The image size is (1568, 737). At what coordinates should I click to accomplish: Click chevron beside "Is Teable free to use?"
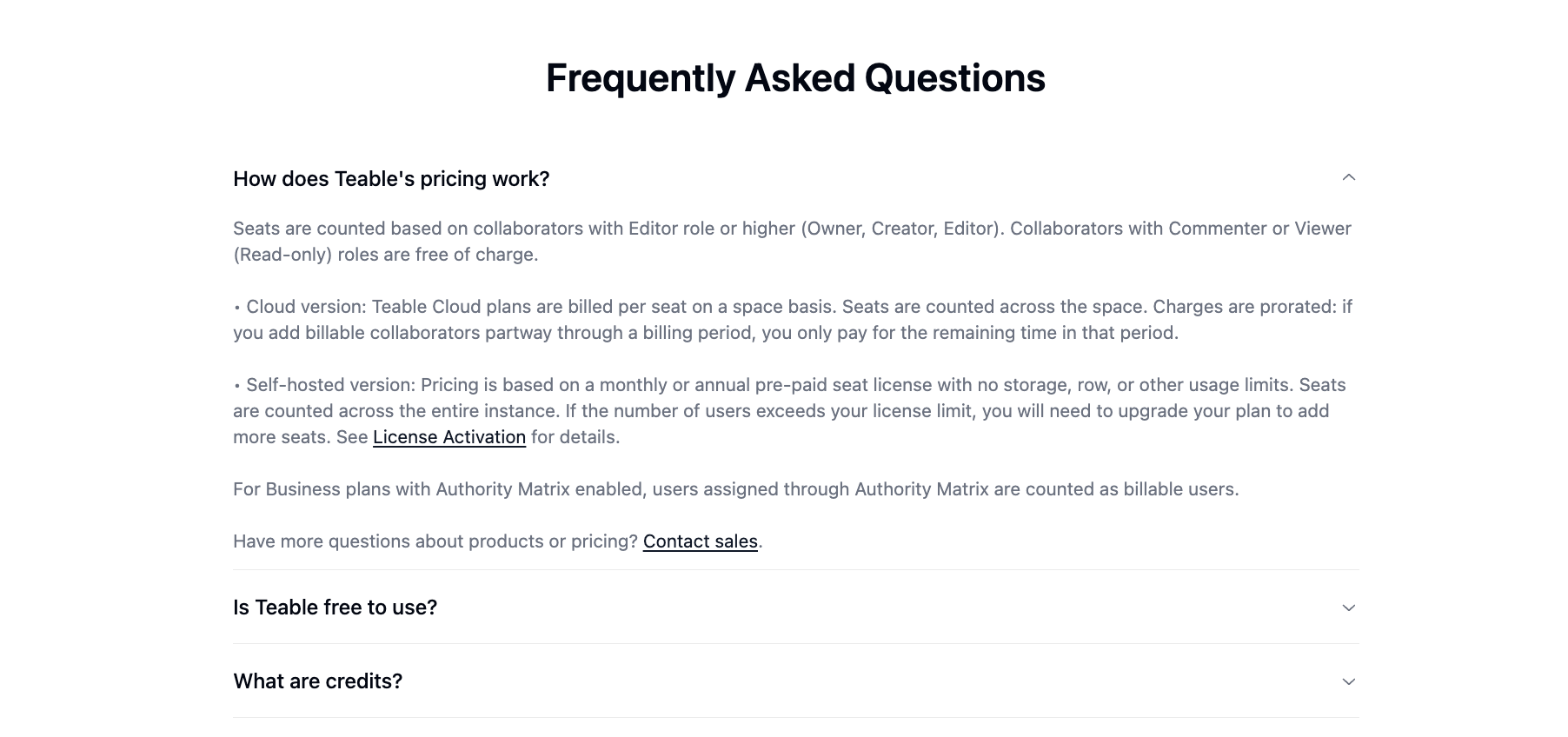click(1348, 608)
